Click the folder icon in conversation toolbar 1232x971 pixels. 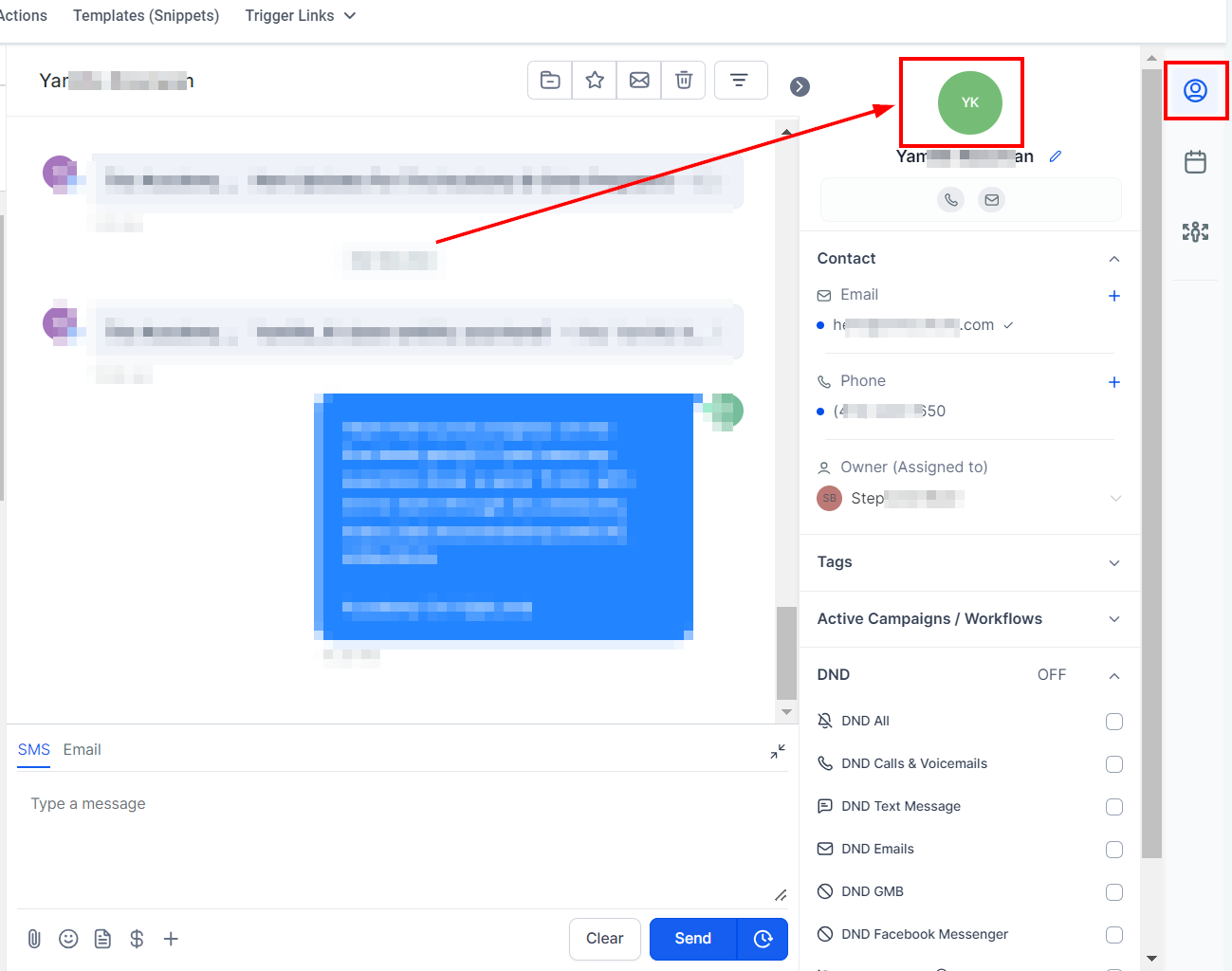tap(550, 81)
